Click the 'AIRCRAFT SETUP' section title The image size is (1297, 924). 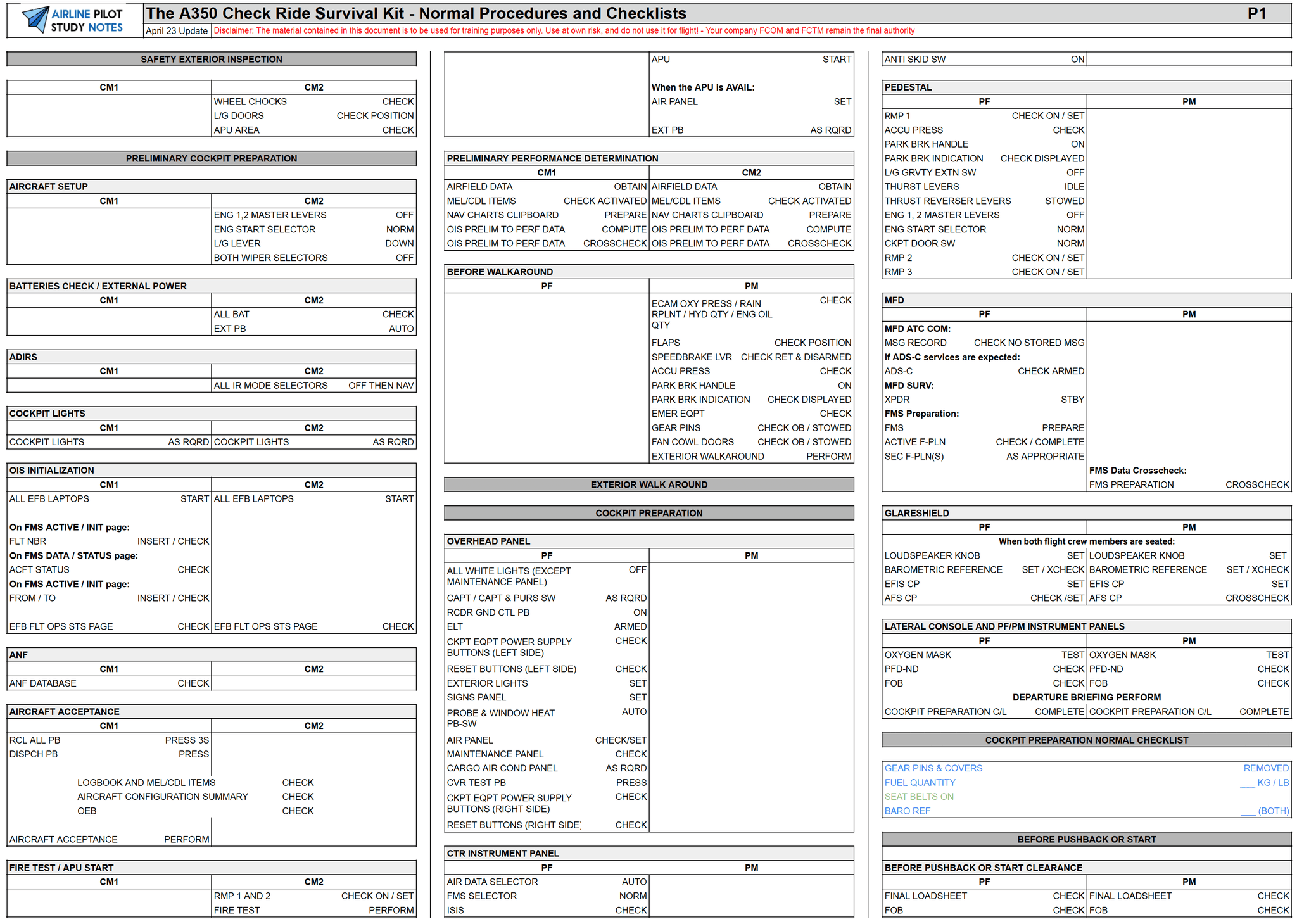tap(49, 187)
